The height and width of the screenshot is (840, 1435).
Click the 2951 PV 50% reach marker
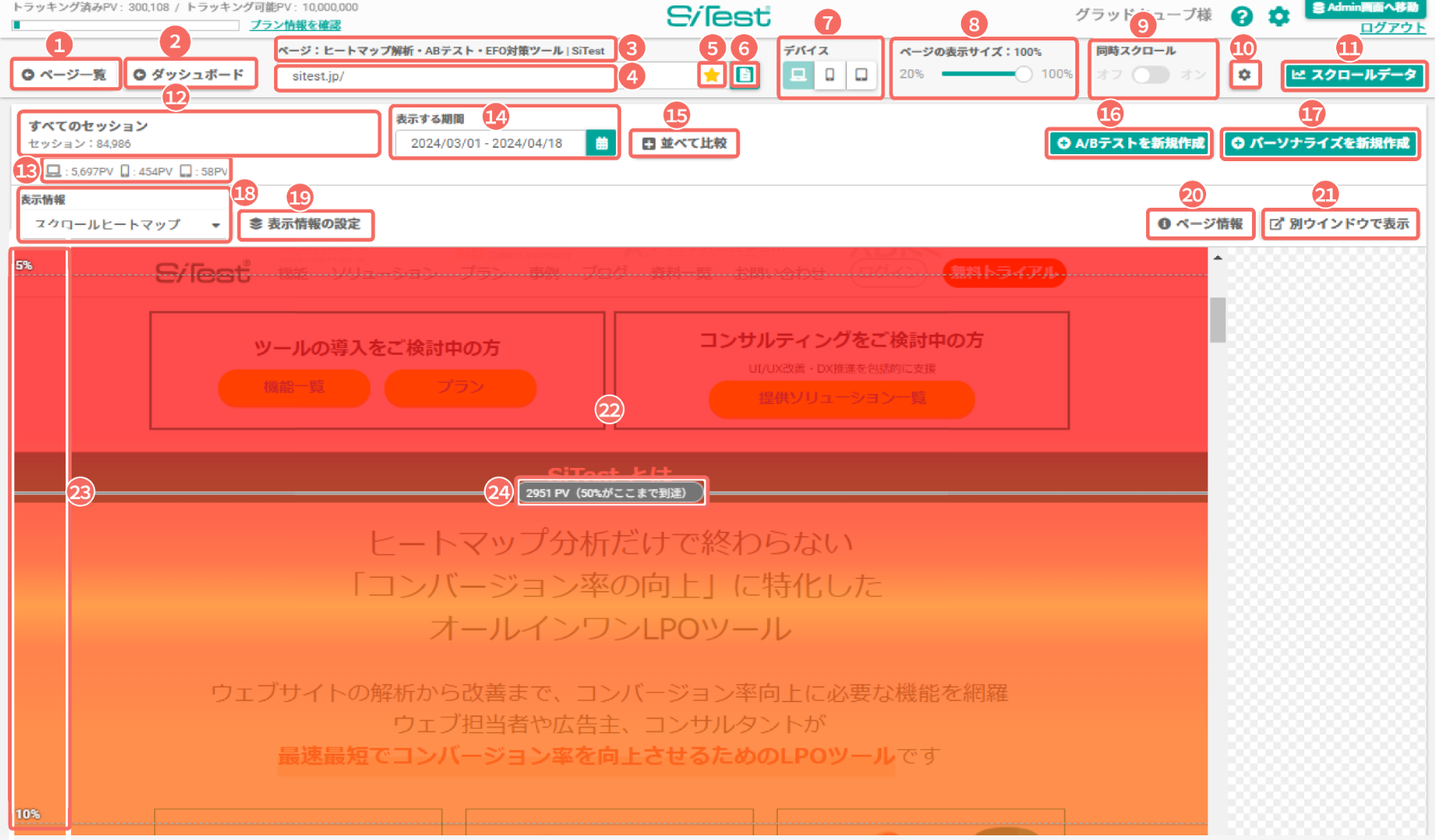(x=611, y=493)
